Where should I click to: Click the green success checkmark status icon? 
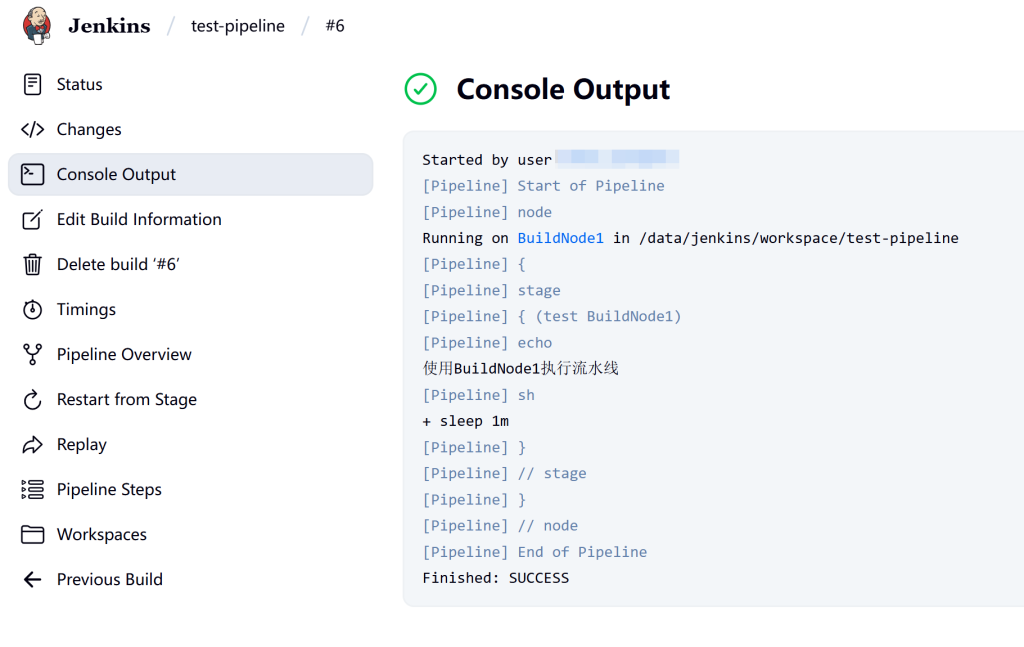point(420,89)
